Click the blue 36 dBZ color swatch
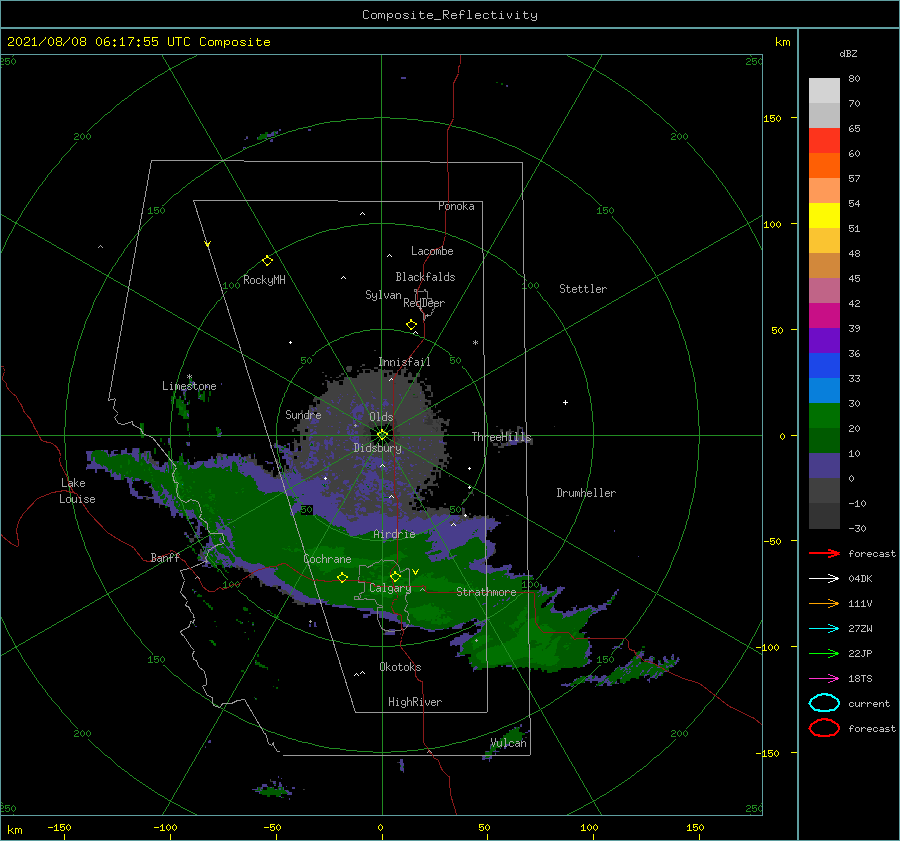900x841 pixels. pyautogui.click(x=824, y=366)
